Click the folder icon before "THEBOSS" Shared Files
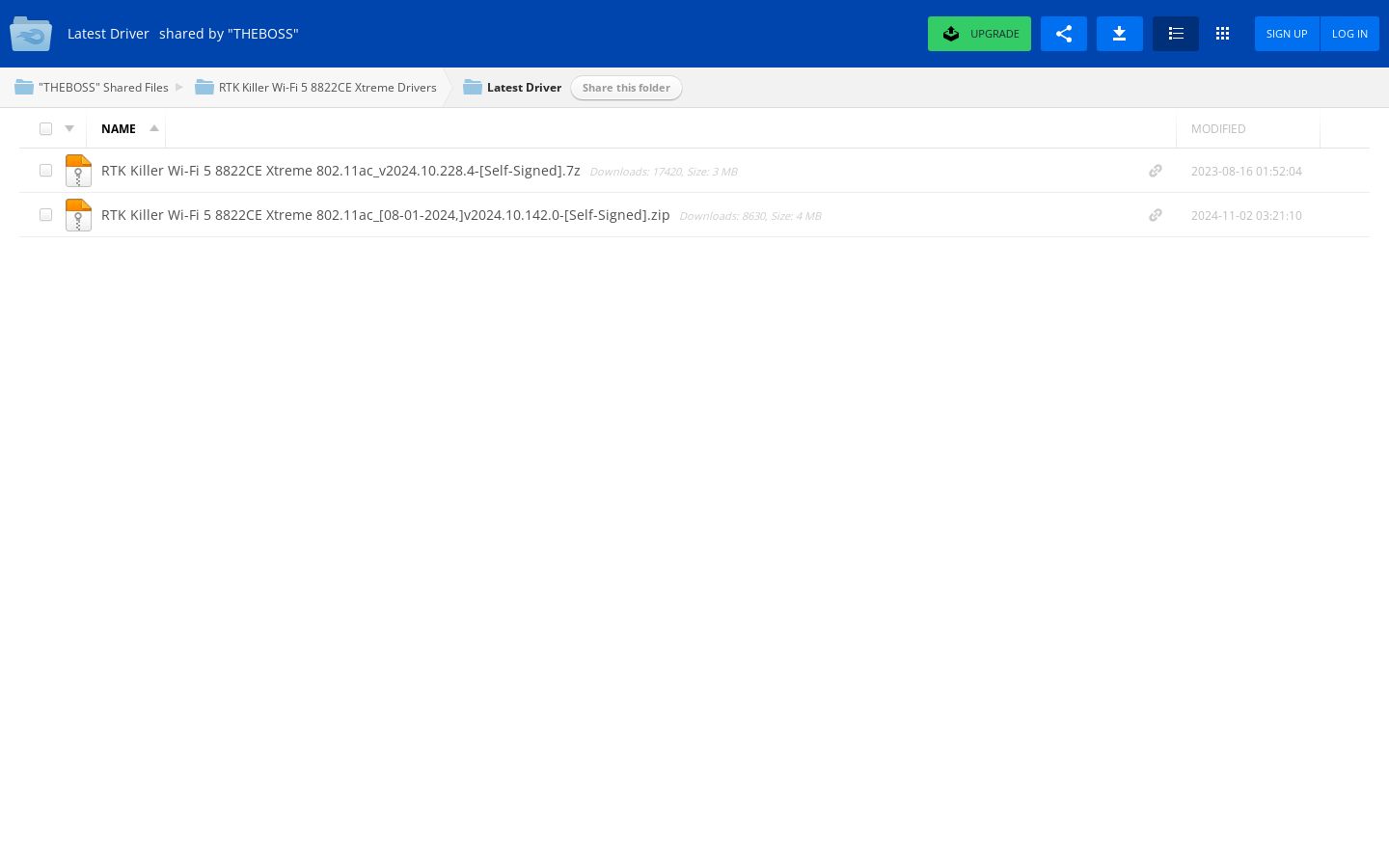The height and width of the screenshot is (868, 1389). [24, 88]
